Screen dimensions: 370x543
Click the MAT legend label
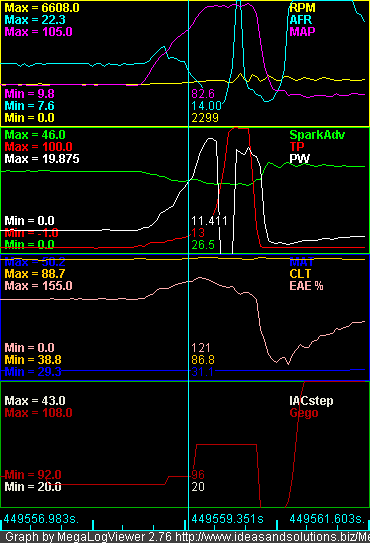click(301, 262)
